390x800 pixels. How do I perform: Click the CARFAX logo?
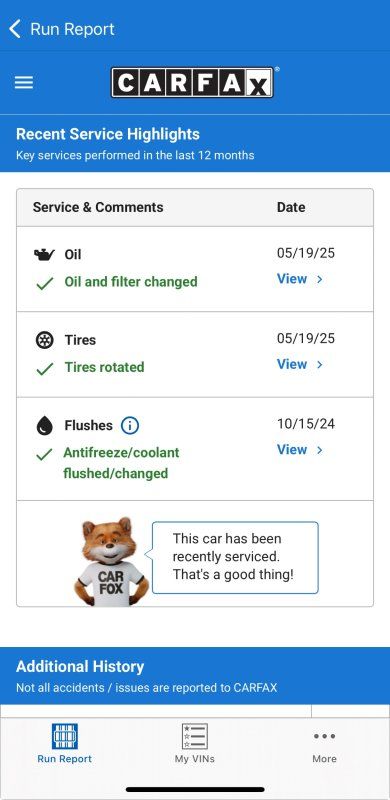click(x=192, y=83)
